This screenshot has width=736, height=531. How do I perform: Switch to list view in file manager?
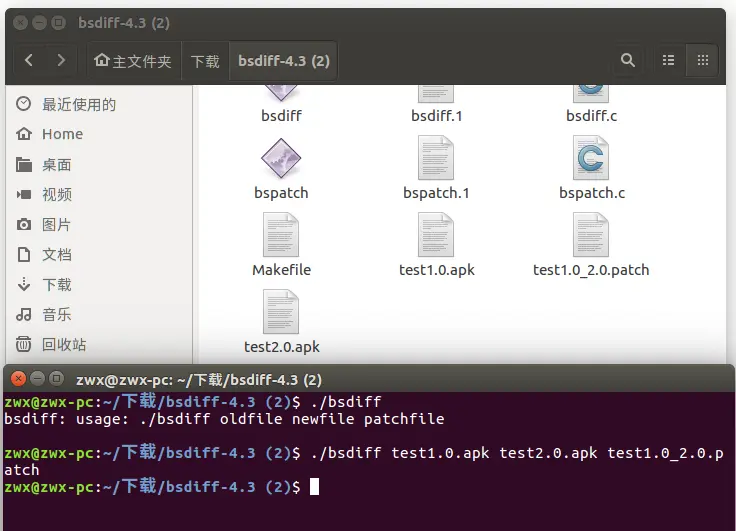(668, 60)
